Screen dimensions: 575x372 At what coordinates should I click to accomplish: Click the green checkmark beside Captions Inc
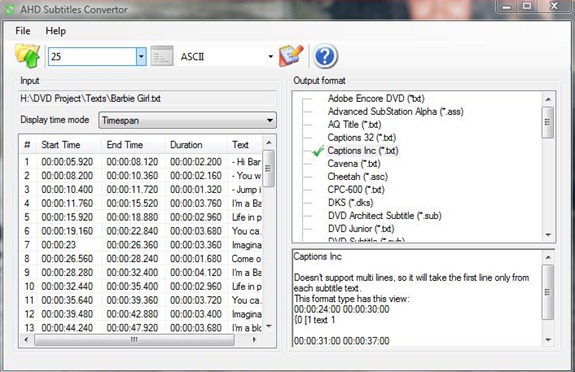click(x=318, y=151)
